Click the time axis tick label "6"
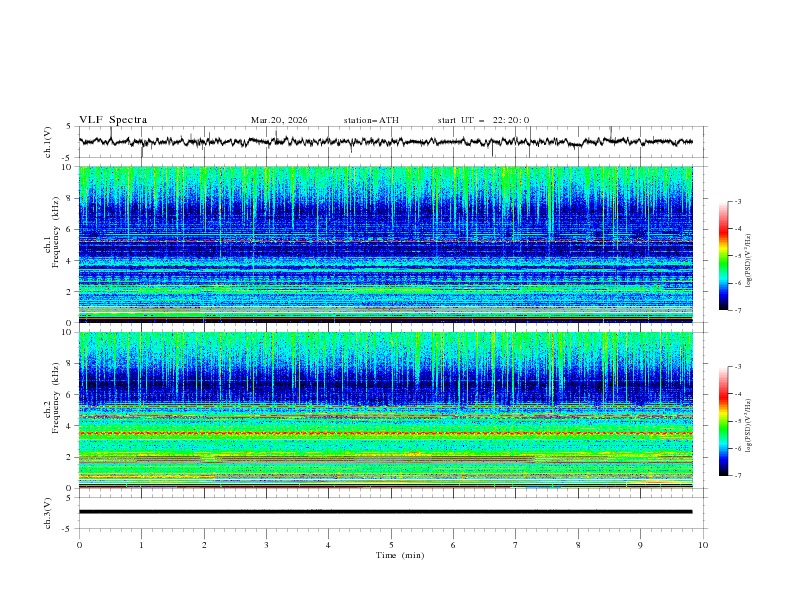This screenshot has width=792, height=612. coord(453,545)
